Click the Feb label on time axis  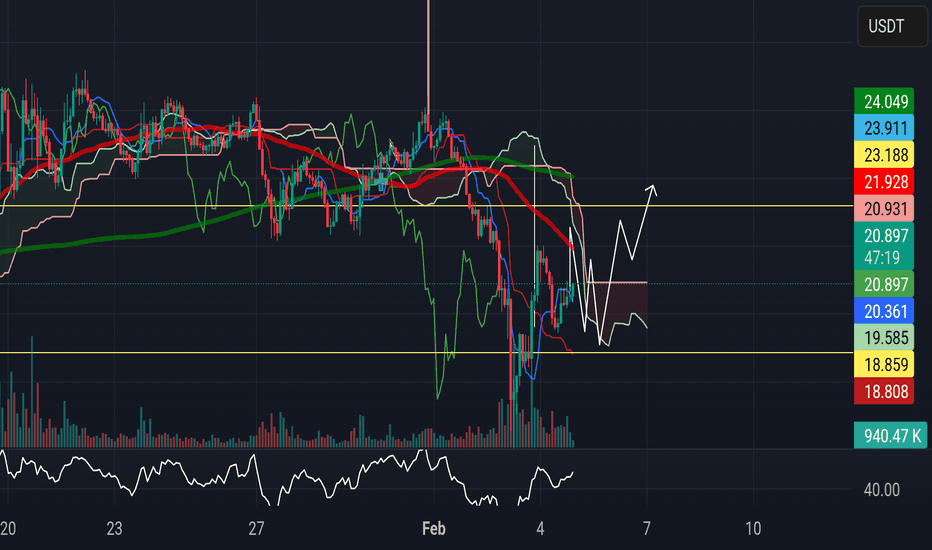click(x=433, y=528)
